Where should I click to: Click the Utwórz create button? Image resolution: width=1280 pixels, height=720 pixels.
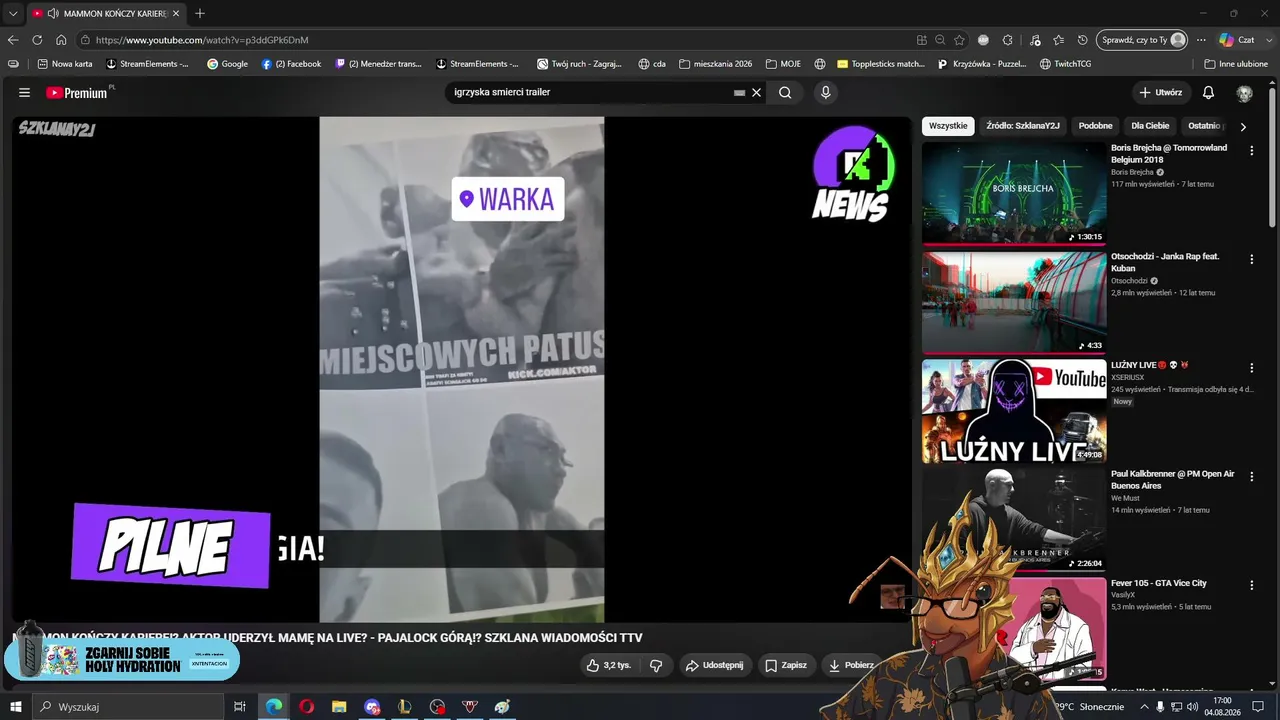click(x=1160, y=93)
